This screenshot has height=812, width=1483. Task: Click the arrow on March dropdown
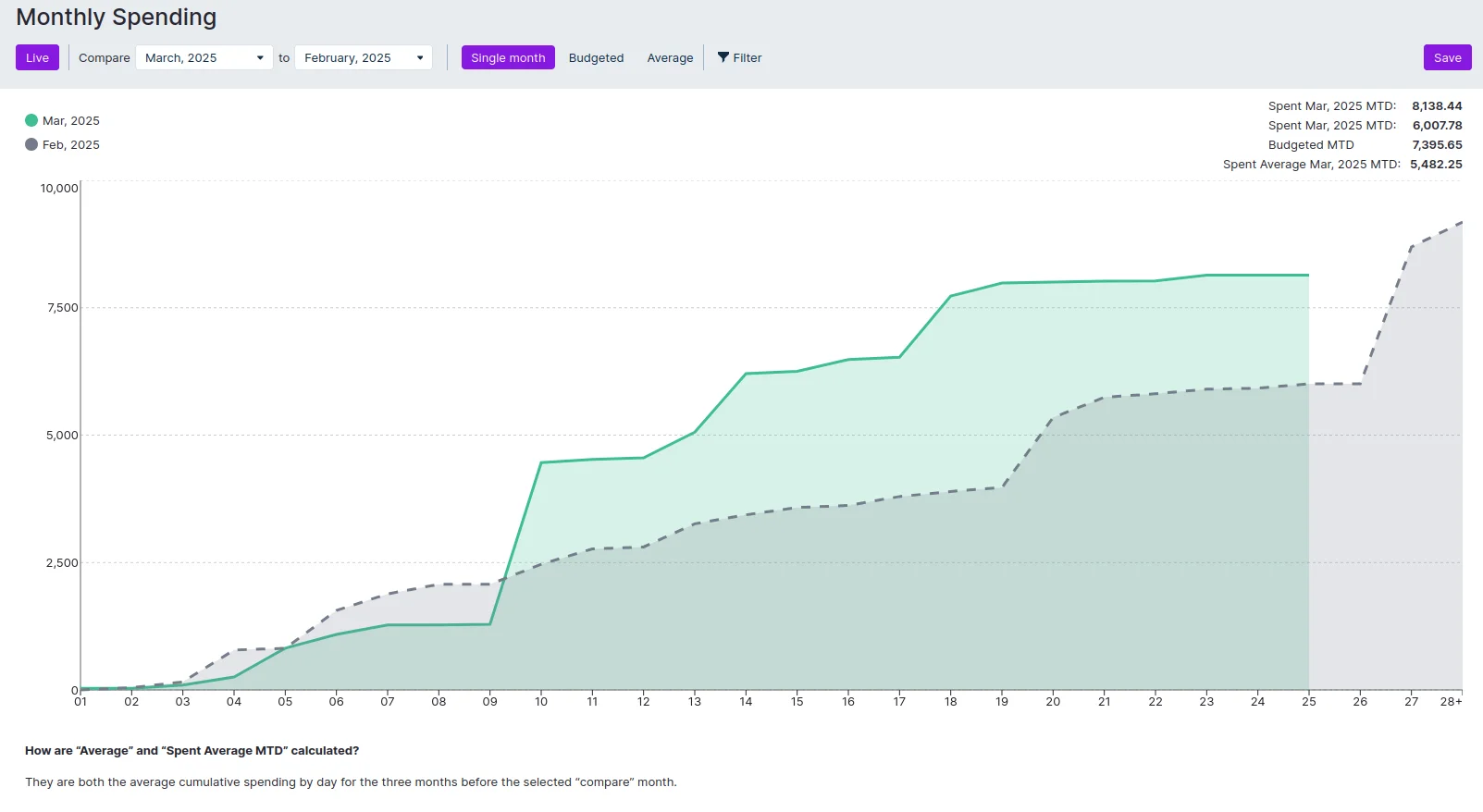260,57
